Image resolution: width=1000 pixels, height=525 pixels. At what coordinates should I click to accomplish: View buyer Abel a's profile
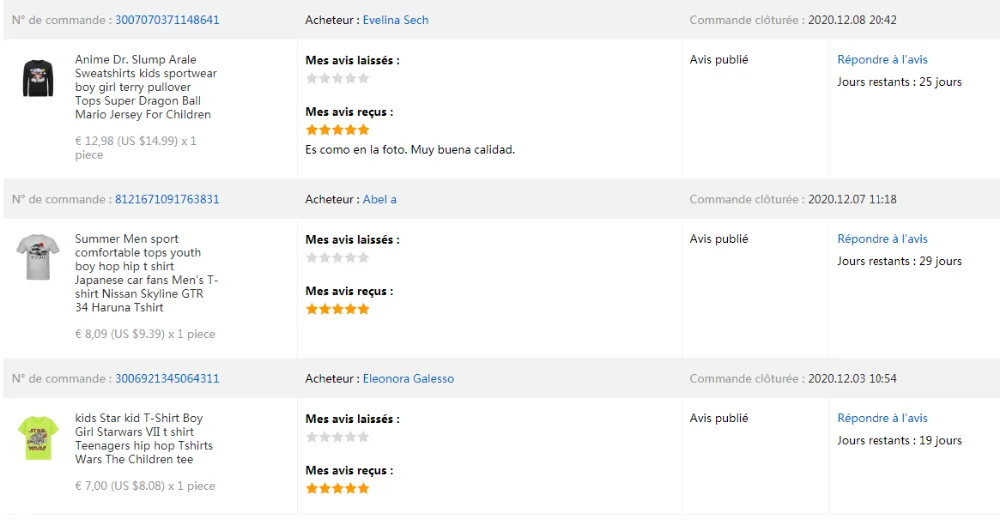pyautogui.click(x=379, y=199)
